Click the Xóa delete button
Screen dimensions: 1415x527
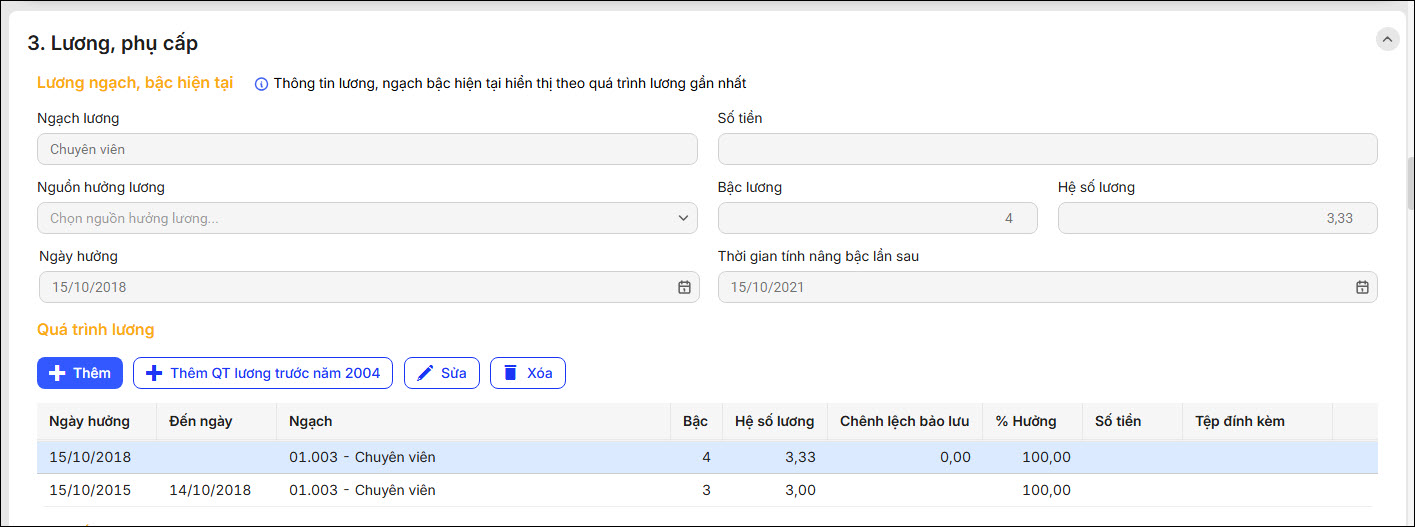click(x=527, y=373)
